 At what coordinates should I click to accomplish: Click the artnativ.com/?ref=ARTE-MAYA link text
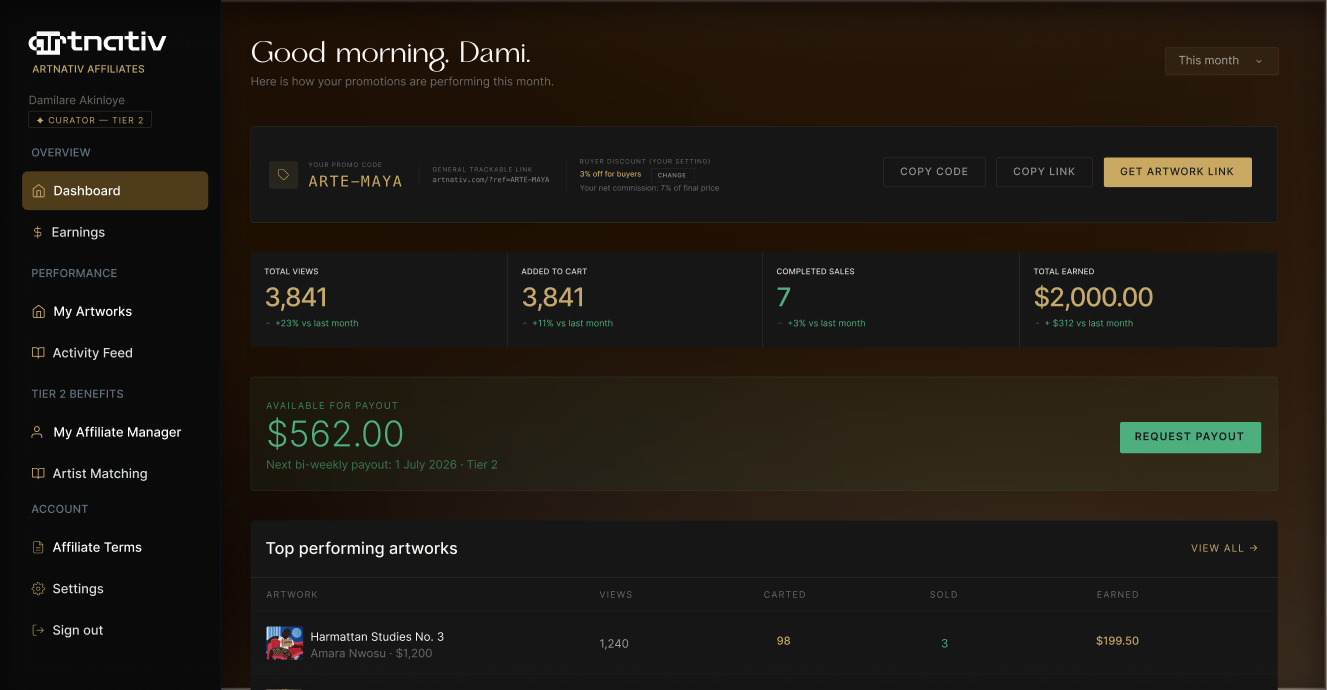491,180
